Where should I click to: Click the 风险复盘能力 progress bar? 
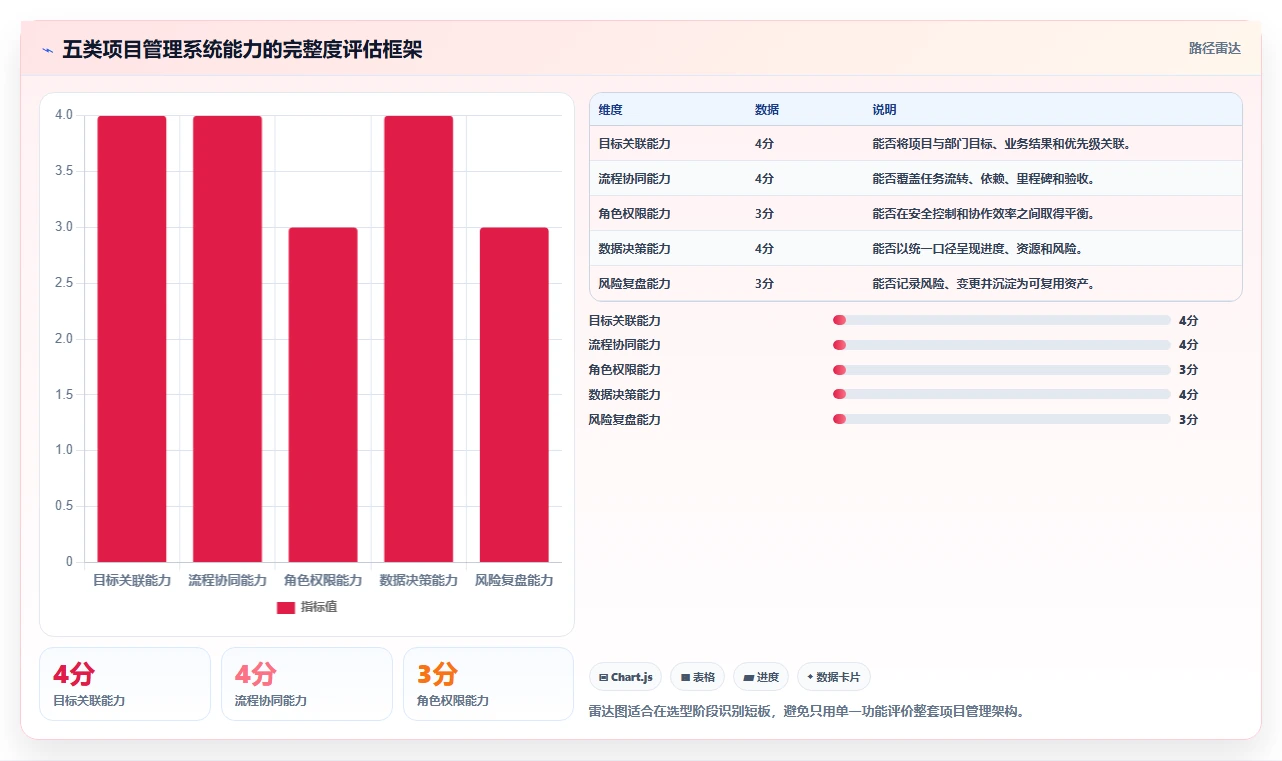(1001, 420)
